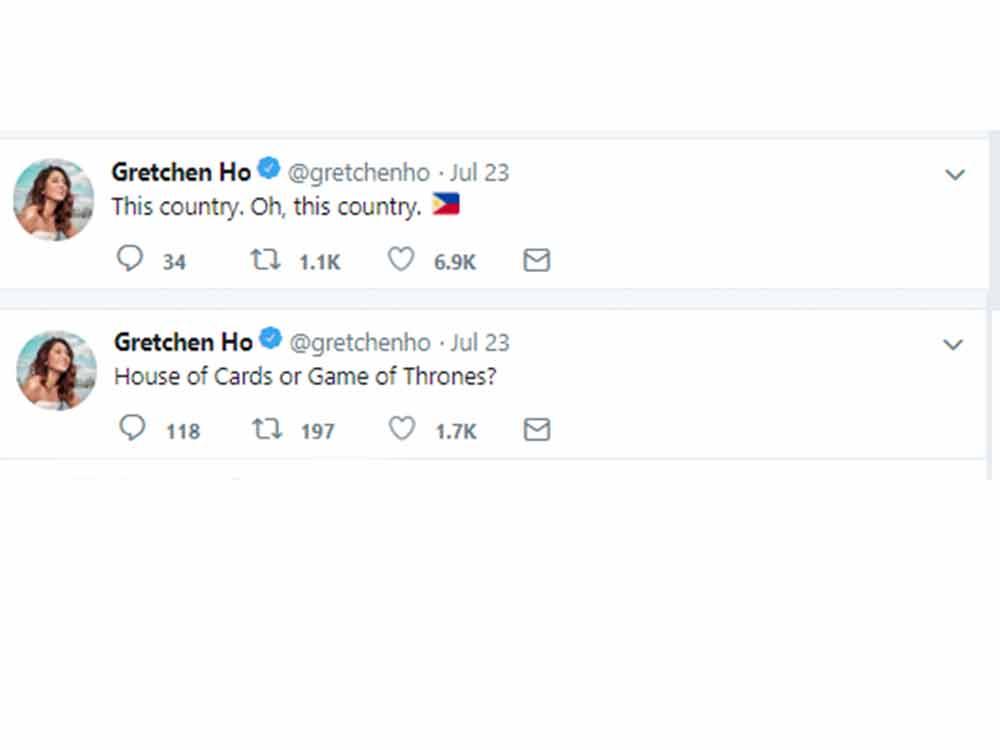Like the 'This country' tweet
This screenshot has height=750, width=1000.
coord(400,258)
